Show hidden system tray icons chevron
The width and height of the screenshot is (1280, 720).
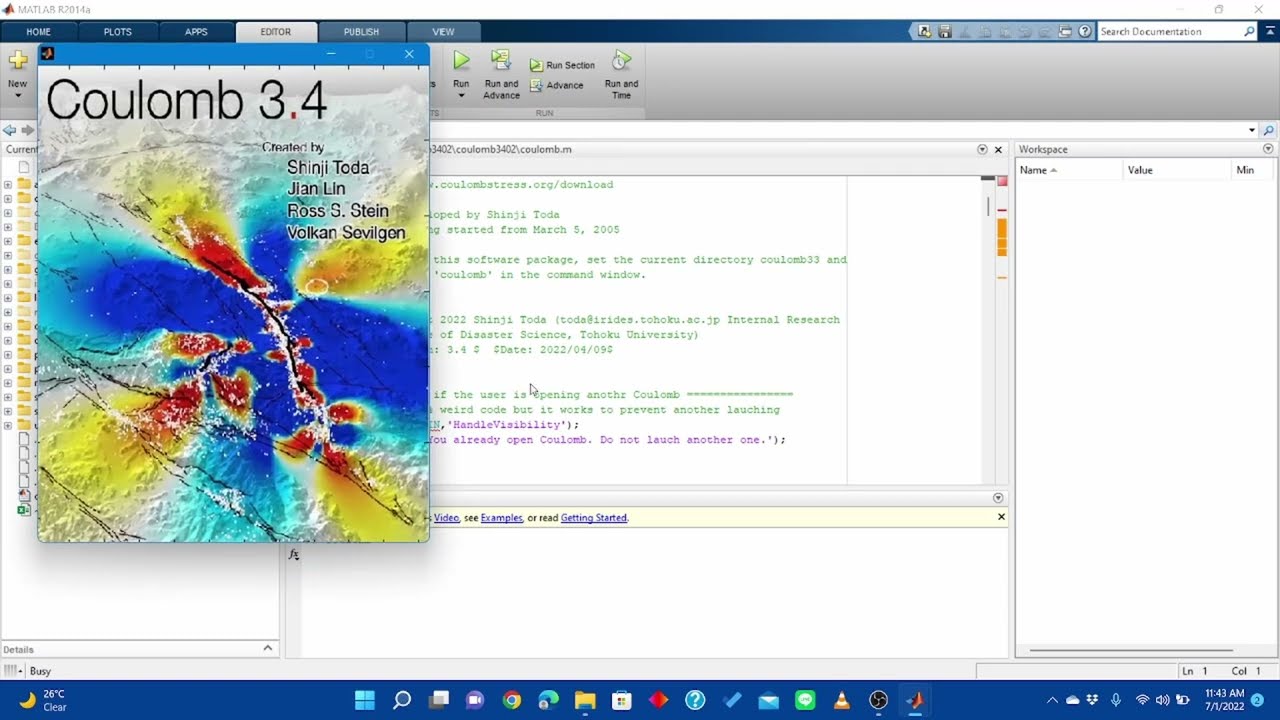click(x=1051, y=700)
